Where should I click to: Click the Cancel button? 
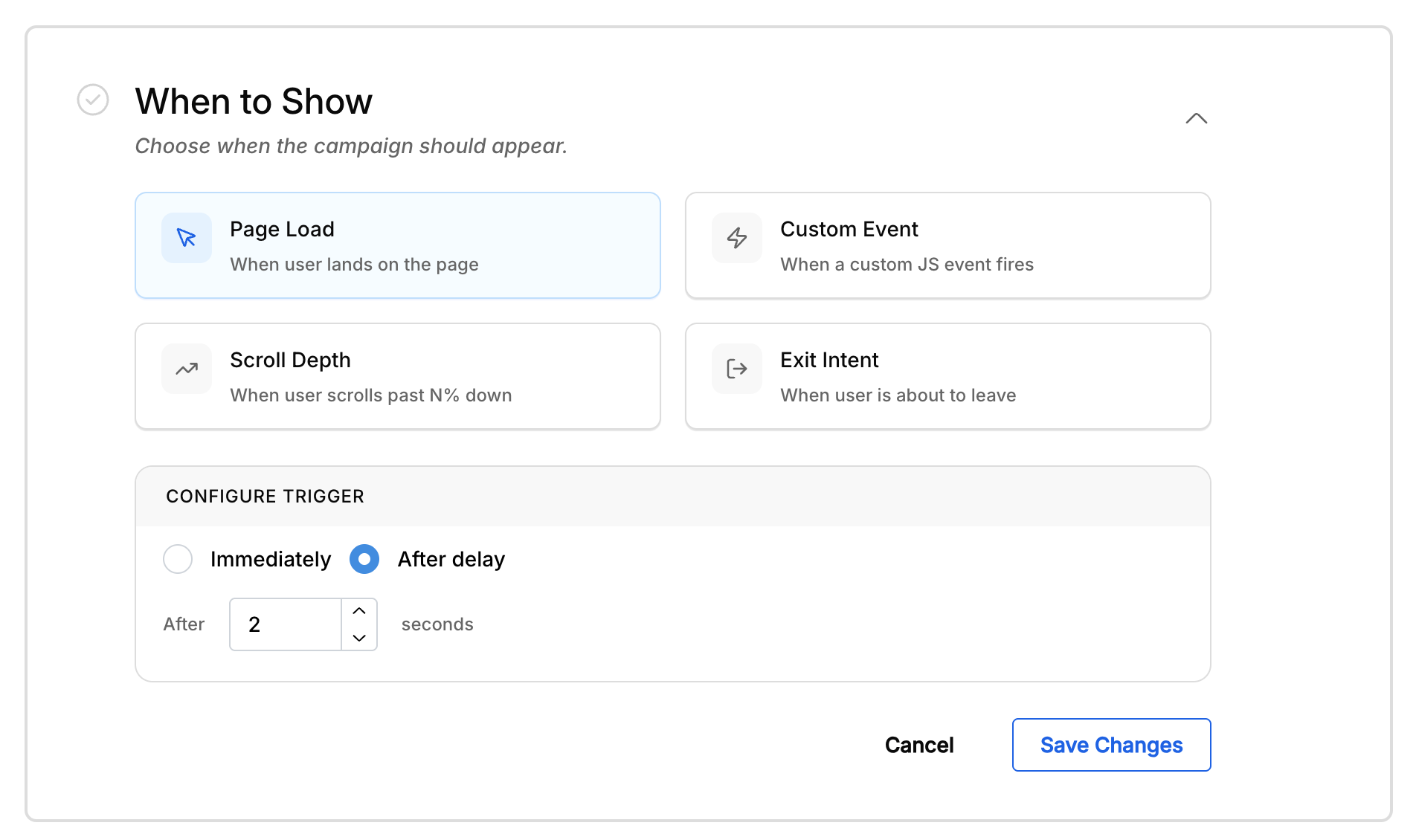click(919, 745)
